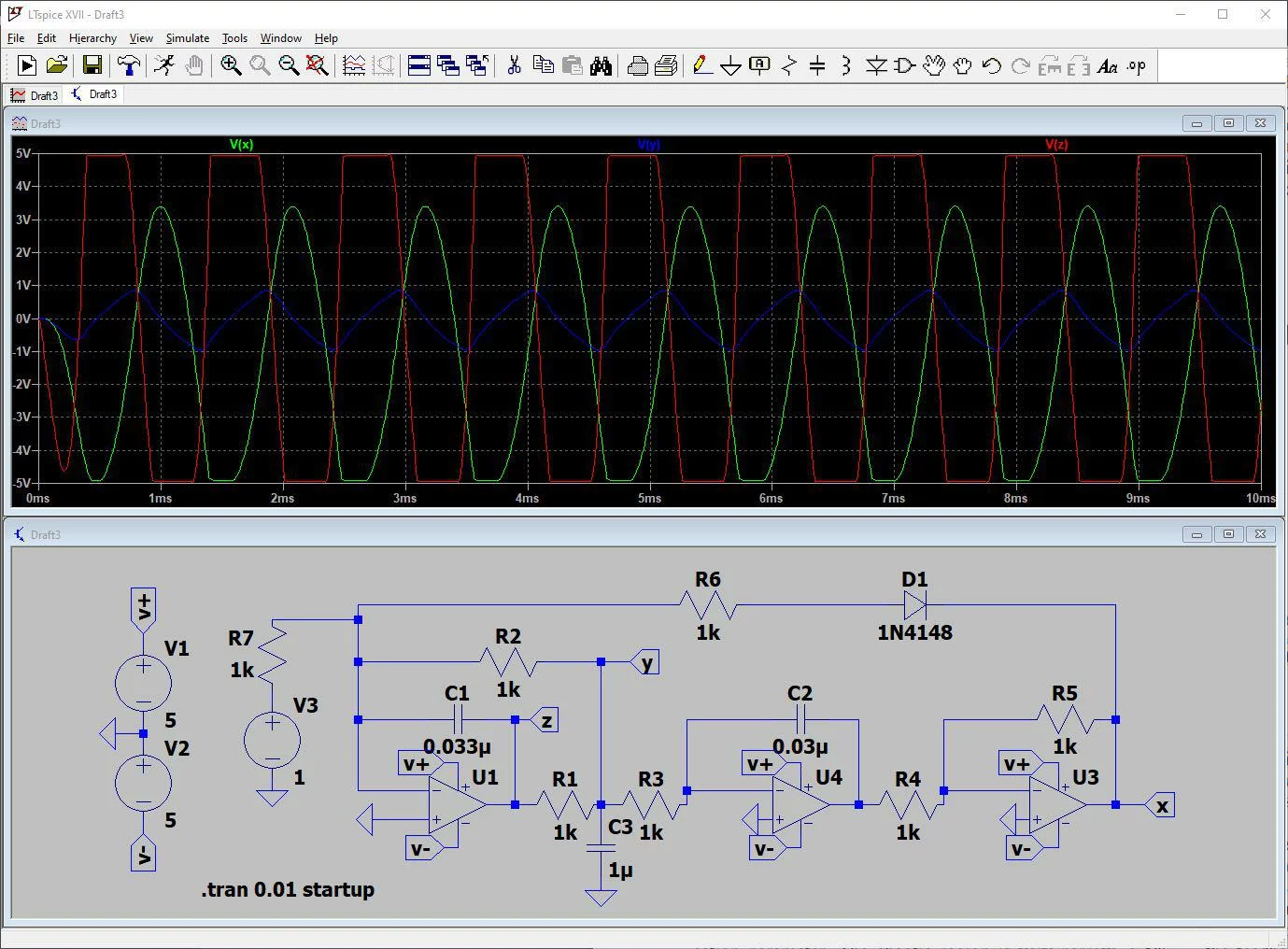
Task: Select the SPICE directive '.op' tool
Action: tap(1136, 65)
